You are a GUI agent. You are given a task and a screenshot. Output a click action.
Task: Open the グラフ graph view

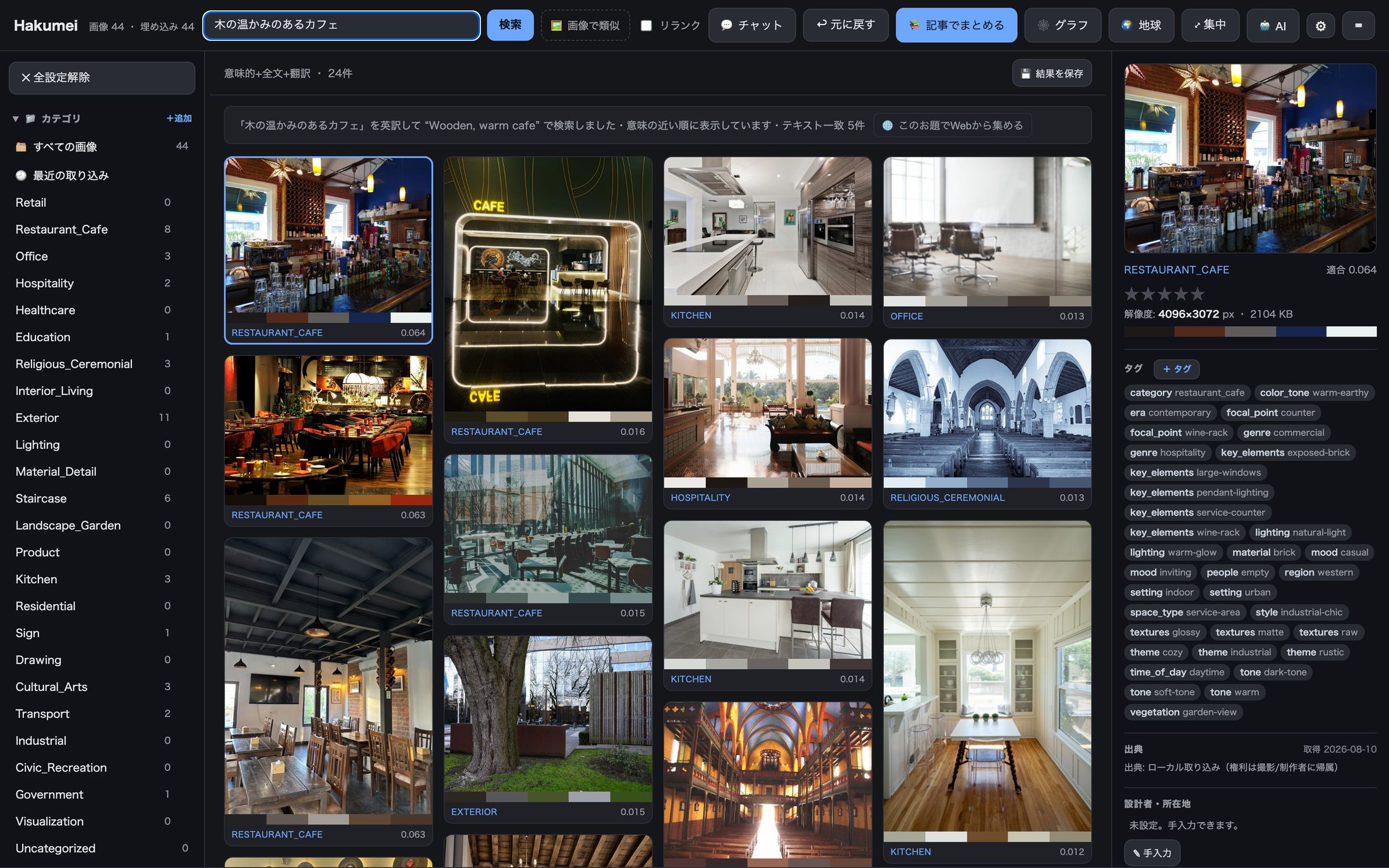click(x=1063, y=25)
